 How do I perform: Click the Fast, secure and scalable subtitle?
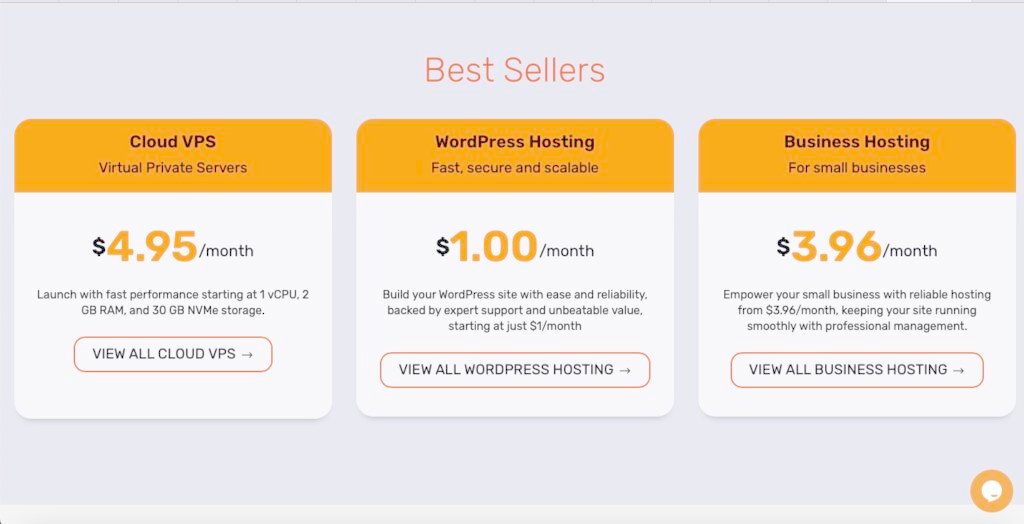tap(515, 168)
